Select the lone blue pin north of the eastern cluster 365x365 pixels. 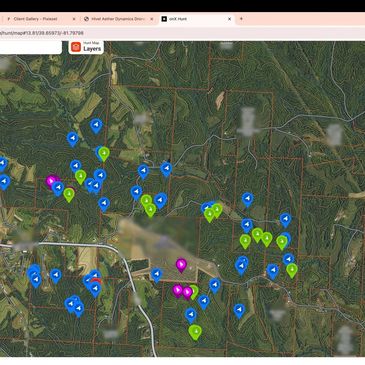point(247,199)
